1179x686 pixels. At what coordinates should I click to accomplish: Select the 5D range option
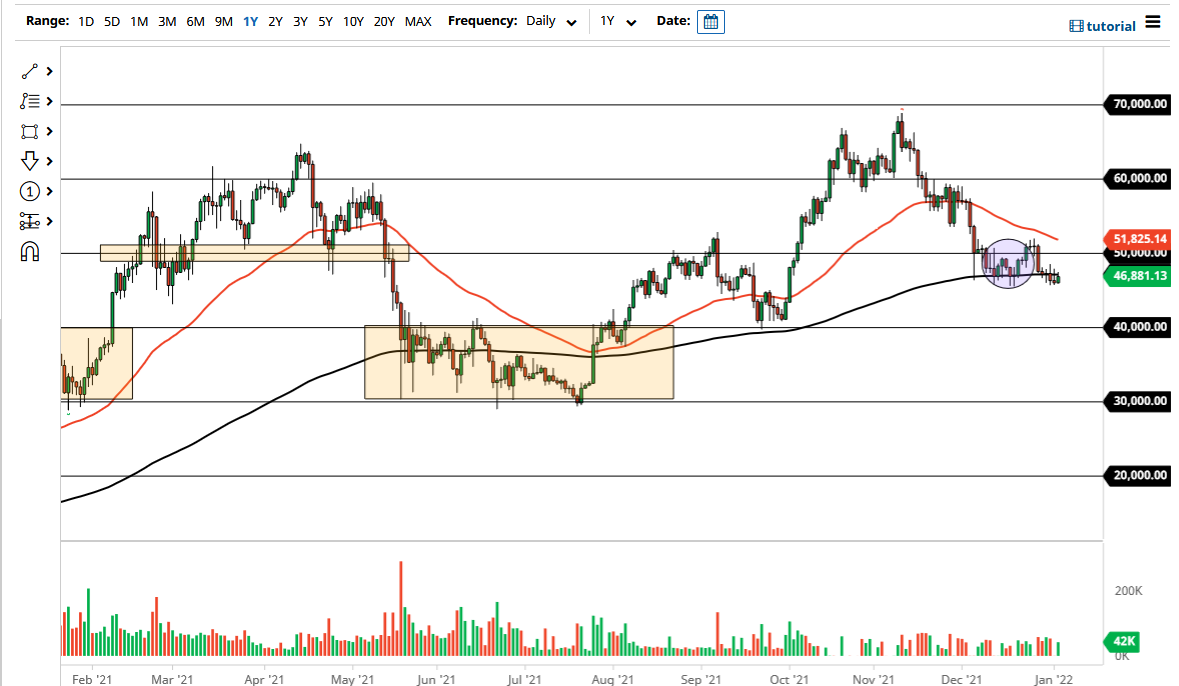[111, 21]
